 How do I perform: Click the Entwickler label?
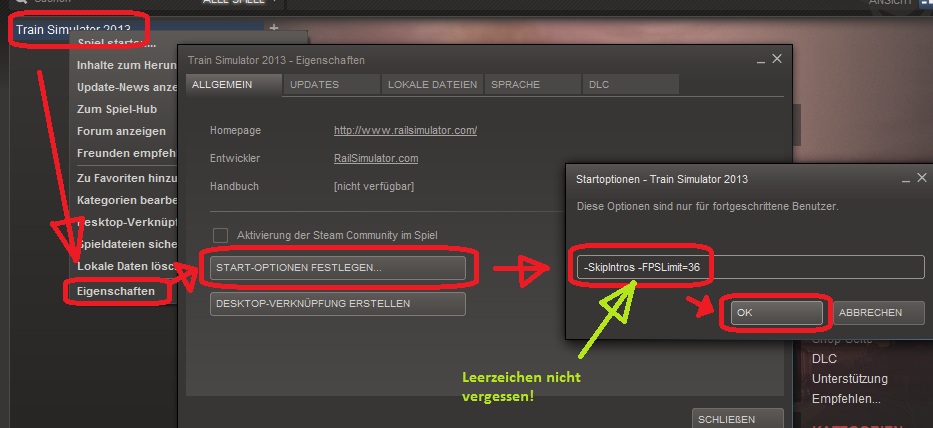coord(234,158)
